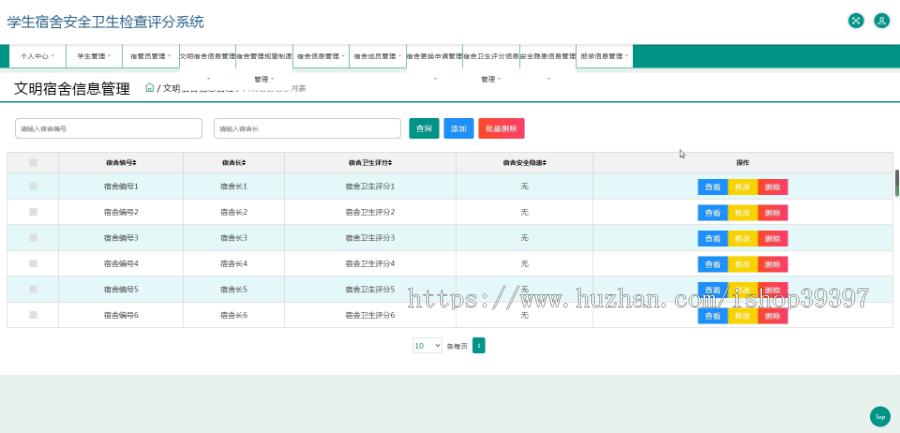Screen dimensions: 900x433
Task: Select the 宿舍卫生评分2 cell
Action: point(370,212)
